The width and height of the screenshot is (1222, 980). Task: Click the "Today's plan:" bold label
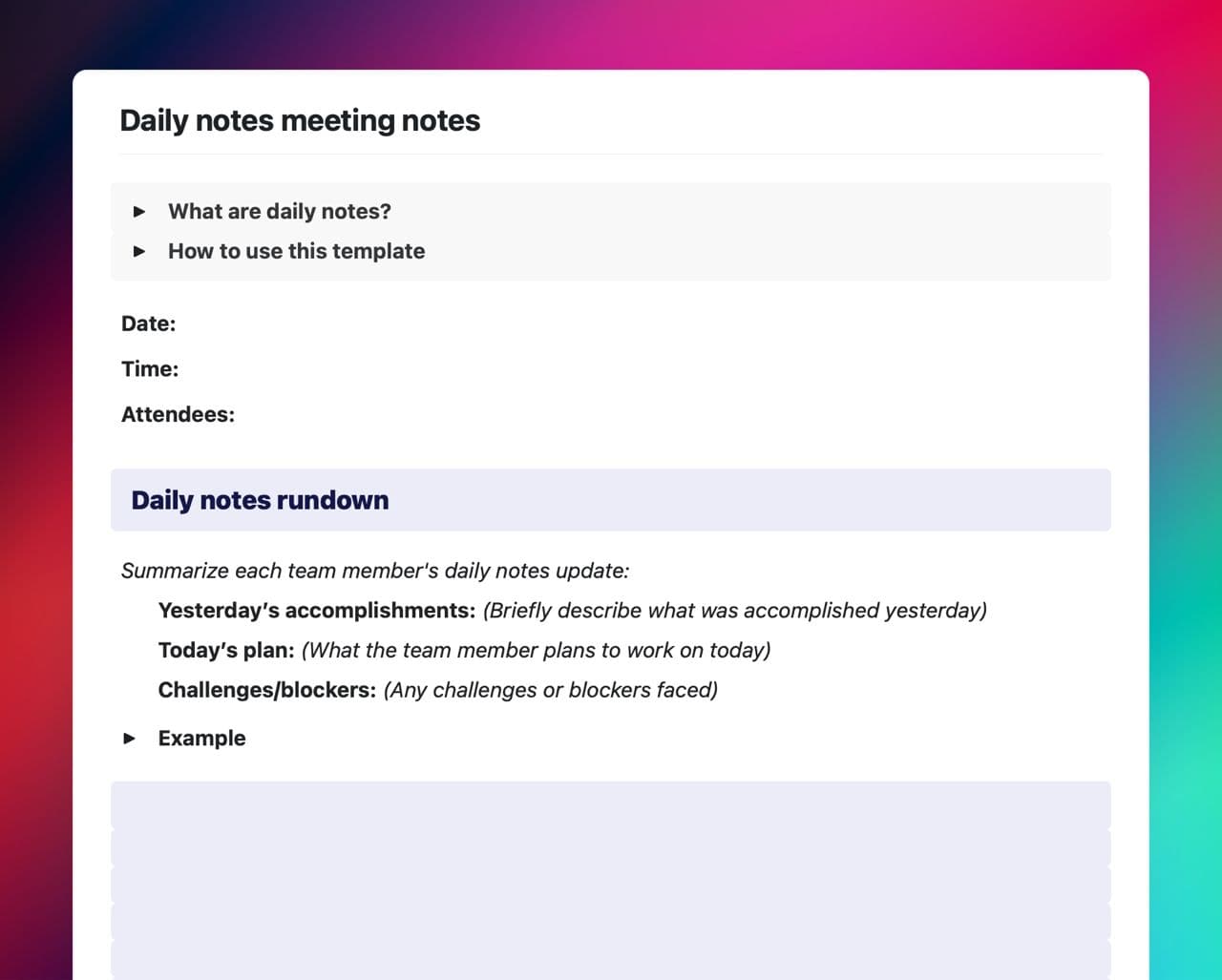226,650
